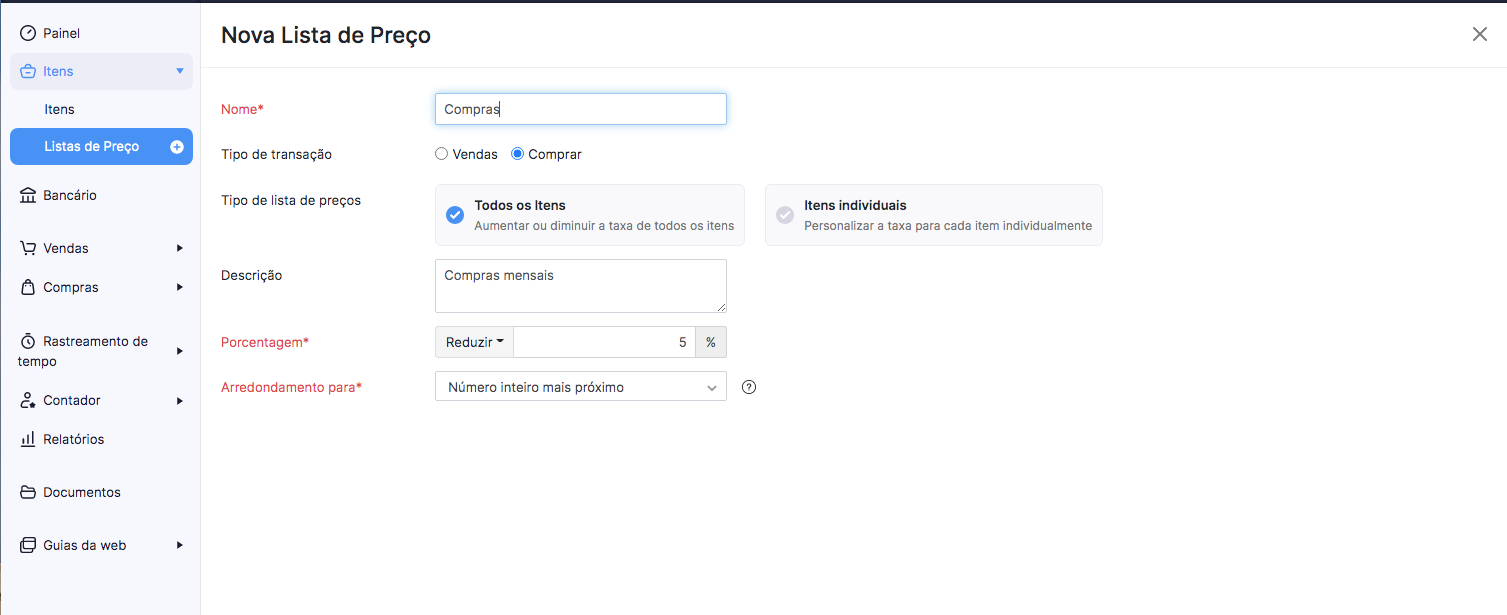
Task: Open the Arredondamento para dropdown
Action: pos(581,387)
